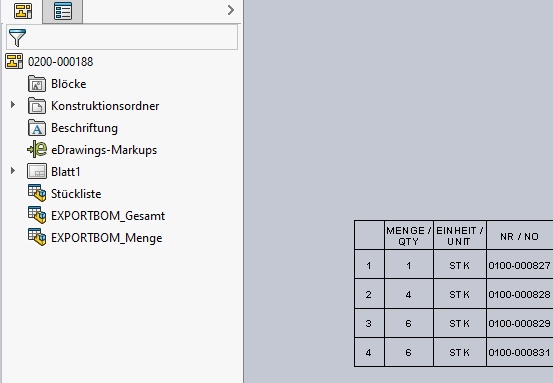Select the 0200-000188 root node label

60,62
